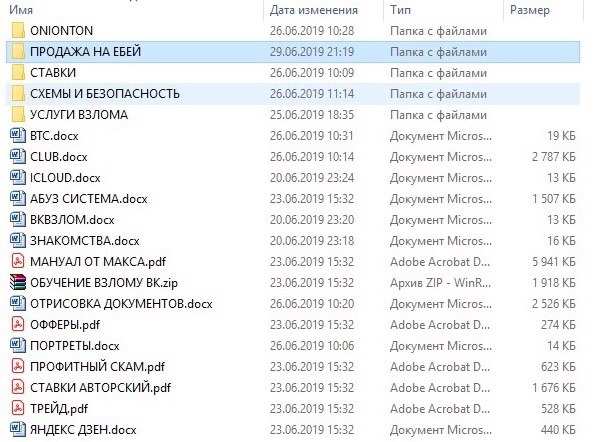Click the size value 5 941 КБ
Viewport: 602px width, 442px height.
[x=554, y=262]
